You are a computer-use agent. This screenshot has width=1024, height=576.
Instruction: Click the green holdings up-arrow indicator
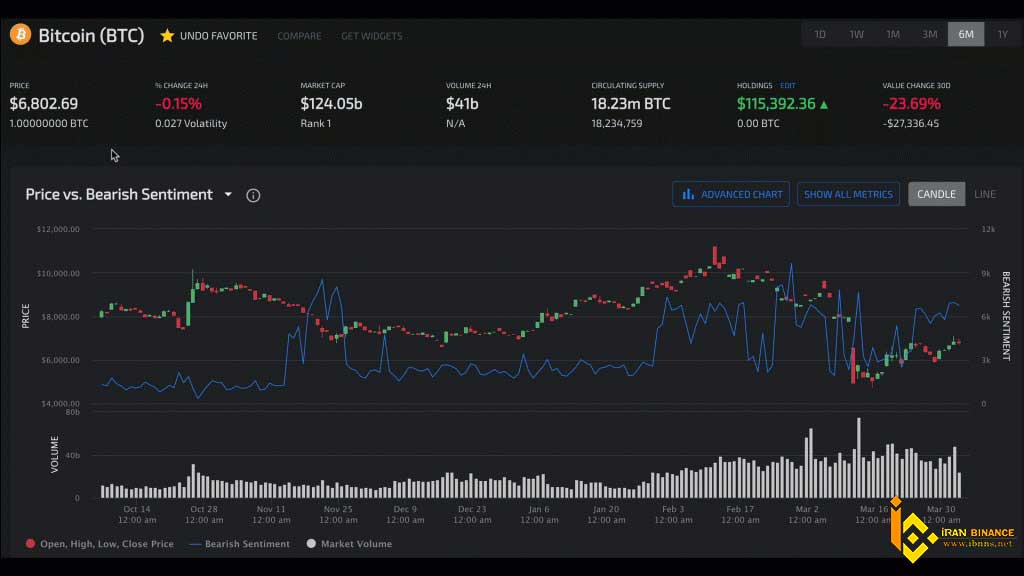[x=824, y=104]
